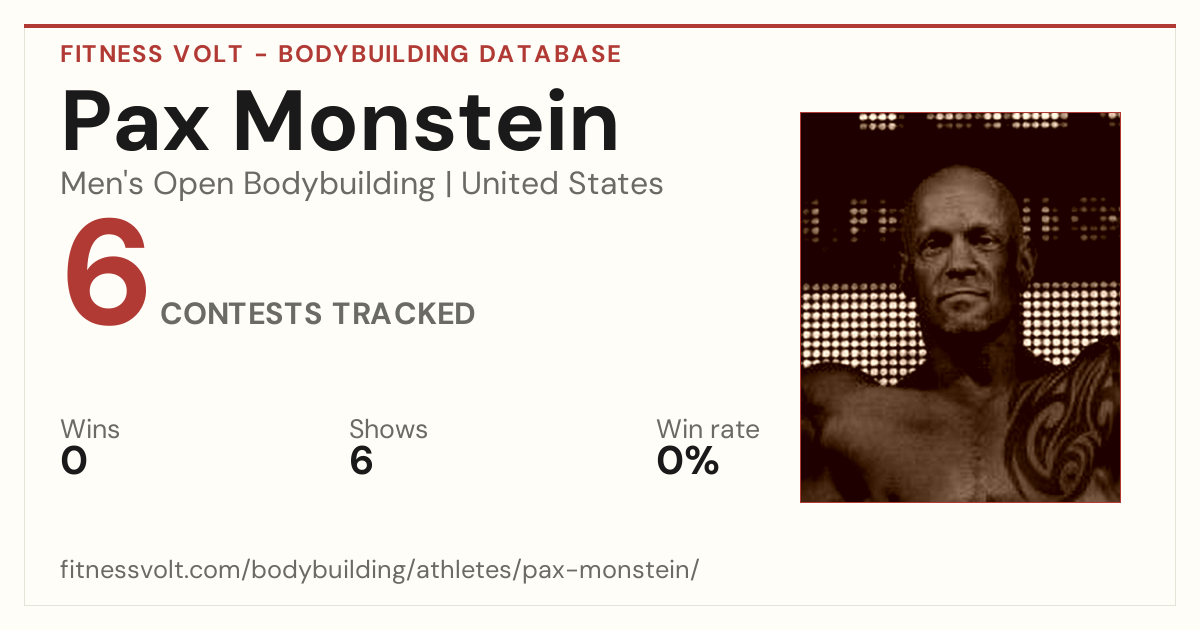Click the Shows stat label
Screen dimensions: 1200x630
tap(388, 430)
